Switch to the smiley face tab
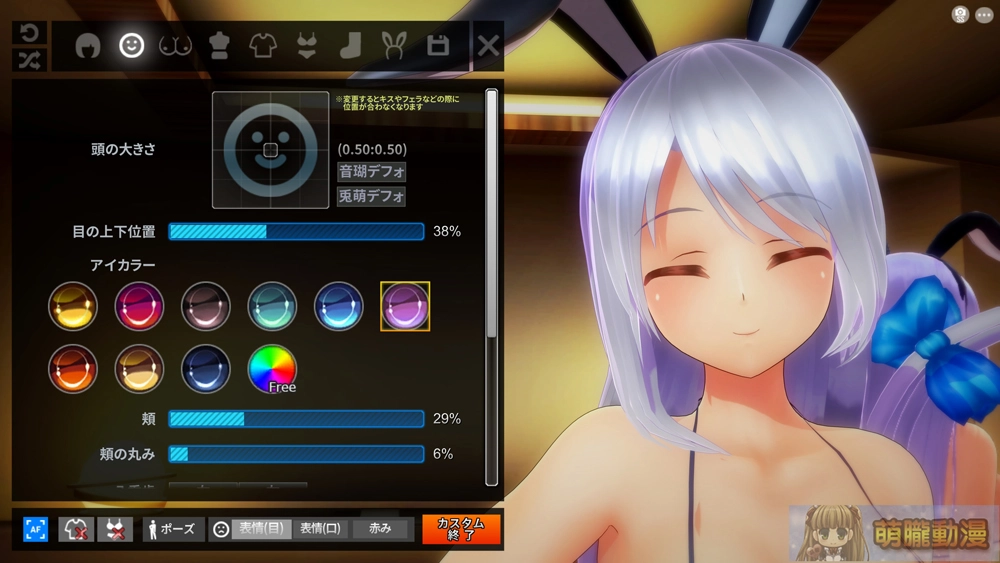The image size is (1000, 563). [x=131, y=46]
